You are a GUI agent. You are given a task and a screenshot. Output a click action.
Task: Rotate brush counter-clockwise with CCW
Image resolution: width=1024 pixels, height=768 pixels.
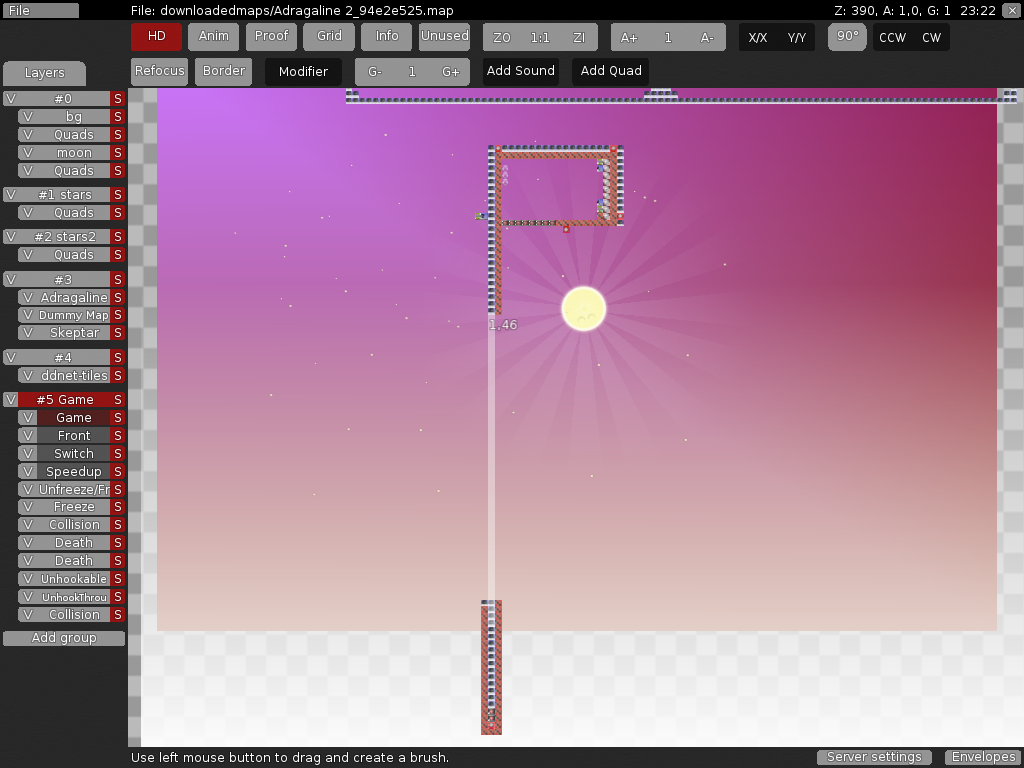point(892,38)
